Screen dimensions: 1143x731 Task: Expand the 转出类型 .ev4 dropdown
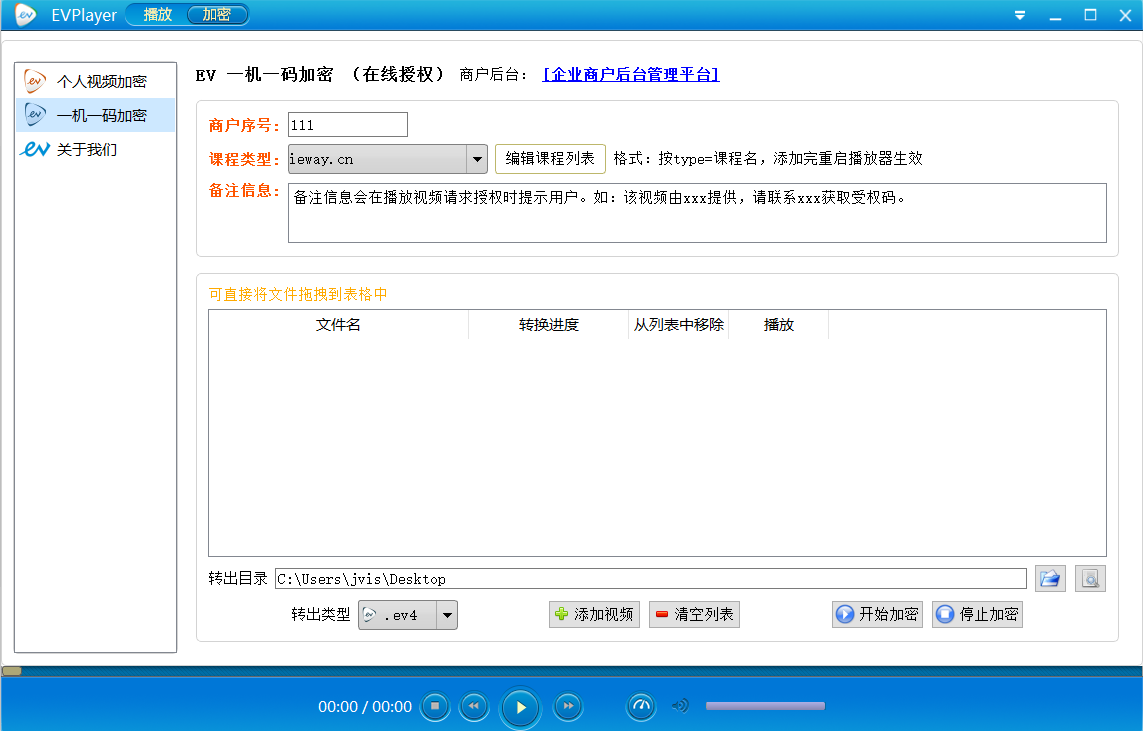pyautogui.click(x=447, y=615)
